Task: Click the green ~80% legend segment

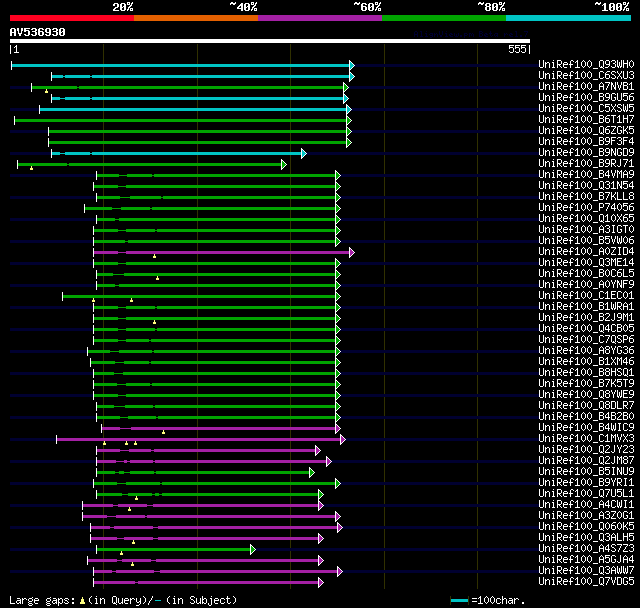Action: click(444, 18)
